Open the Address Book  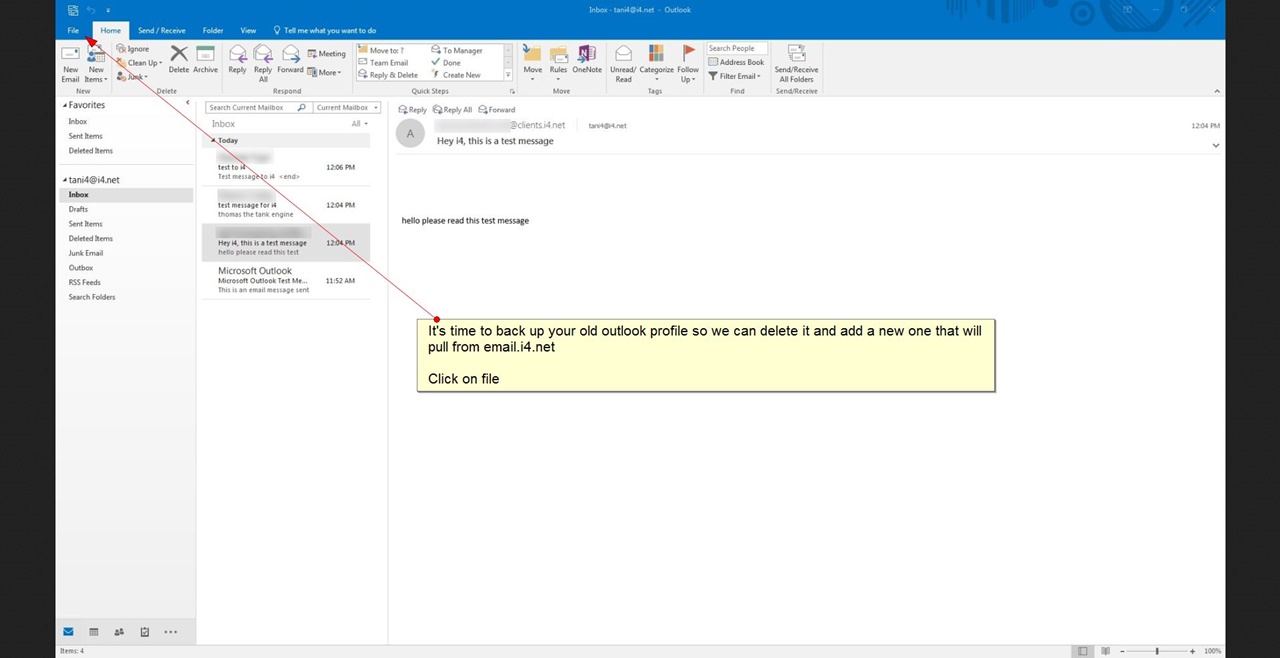(x=736, y=62)
